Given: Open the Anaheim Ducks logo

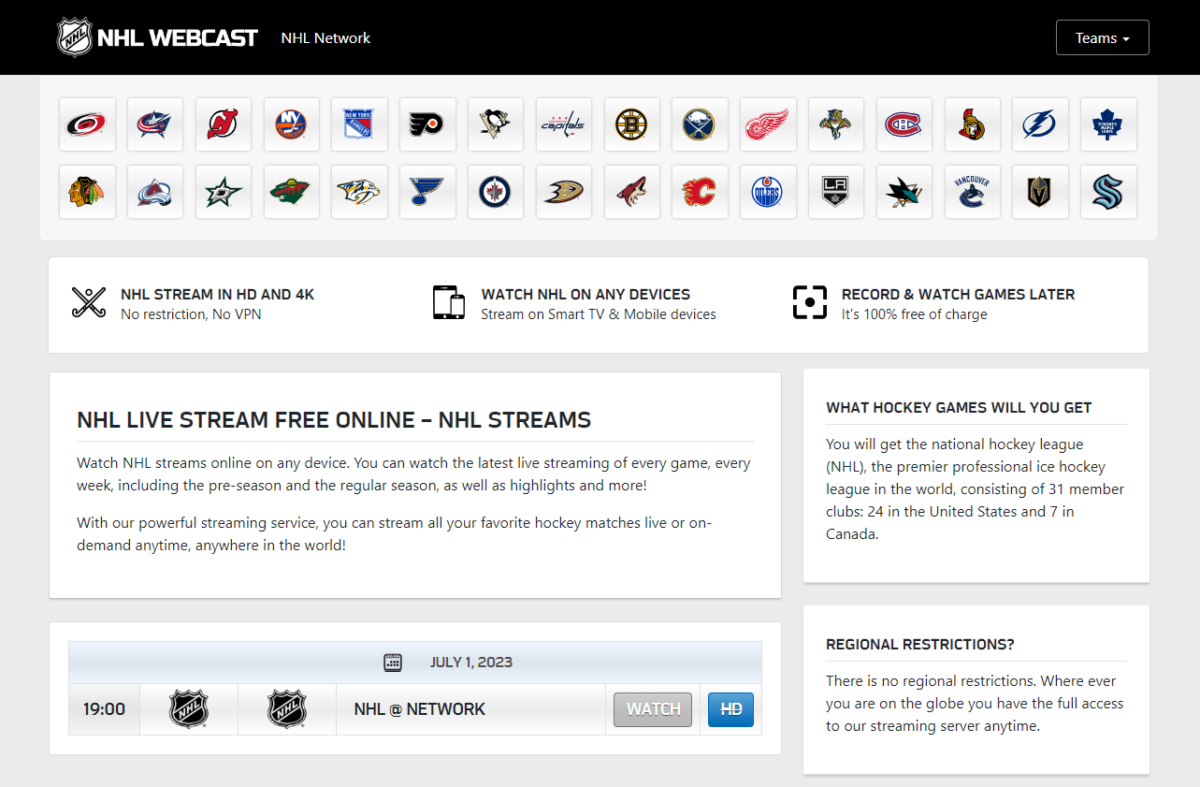Looking at the screenshot, I should (563, 191).
